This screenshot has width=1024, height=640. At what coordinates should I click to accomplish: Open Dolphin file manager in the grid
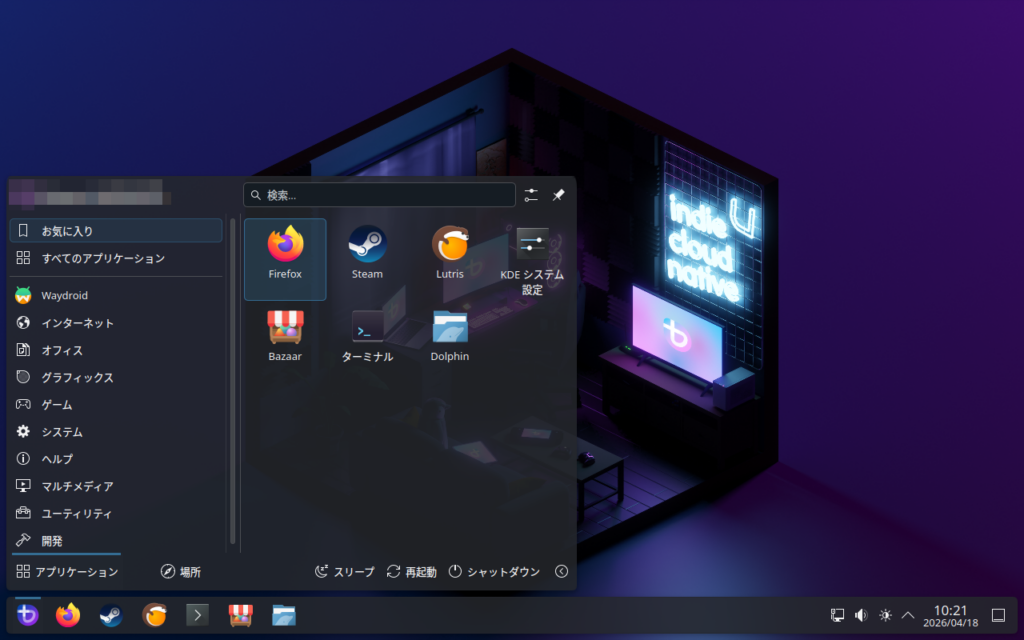450,334
